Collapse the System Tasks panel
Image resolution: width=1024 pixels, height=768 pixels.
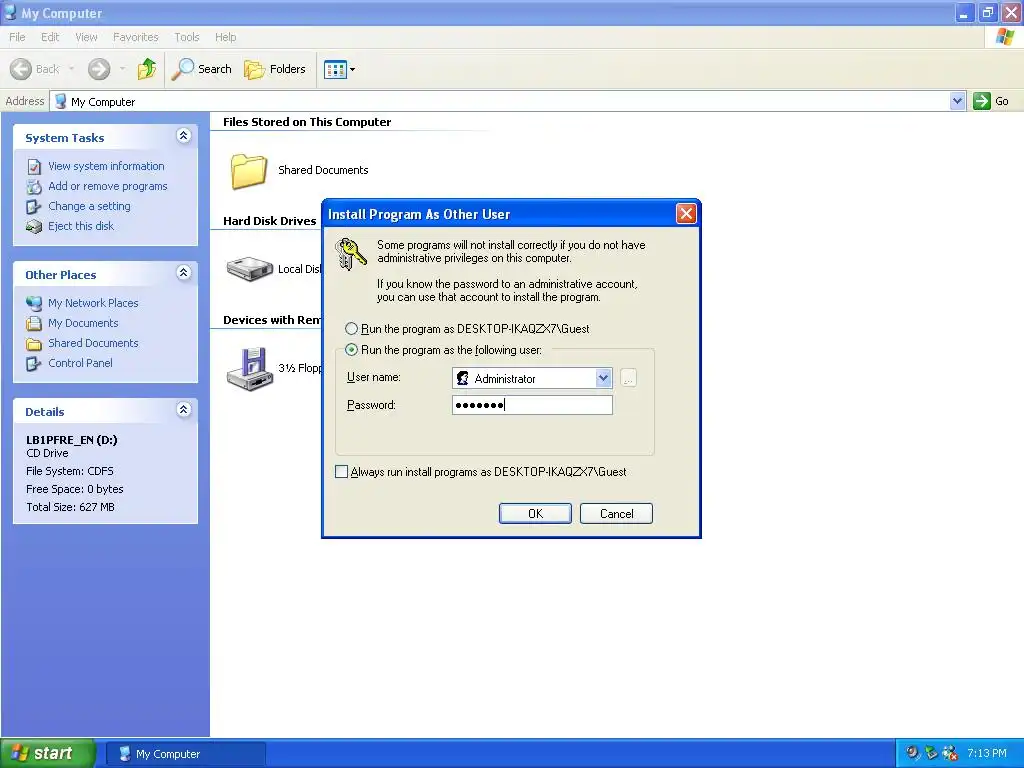[184, 136]
